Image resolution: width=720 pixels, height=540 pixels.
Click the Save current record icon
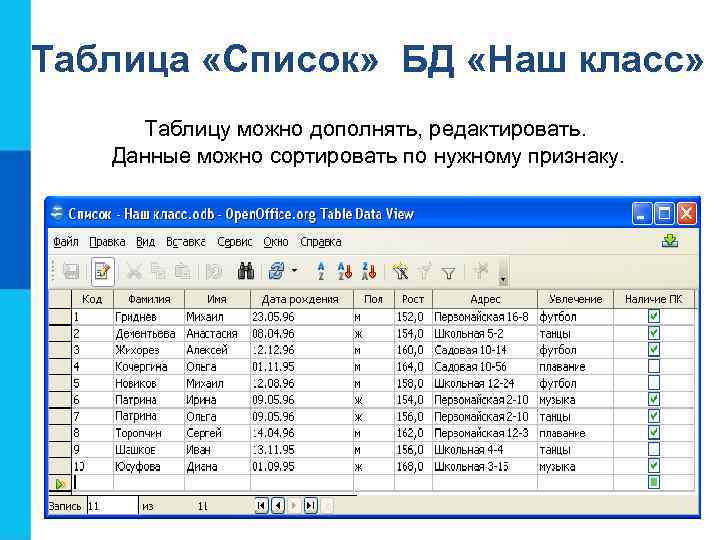(x=71, y=272)
